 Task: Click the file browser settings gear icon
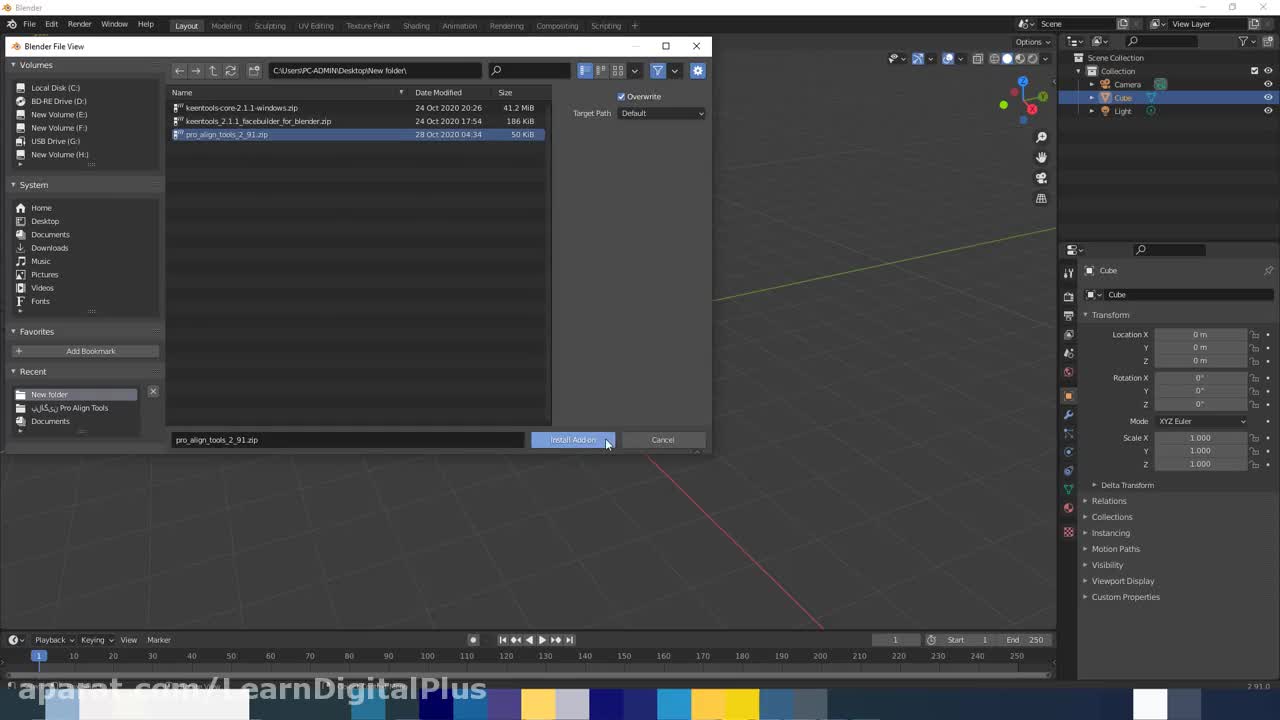point(698,71)
